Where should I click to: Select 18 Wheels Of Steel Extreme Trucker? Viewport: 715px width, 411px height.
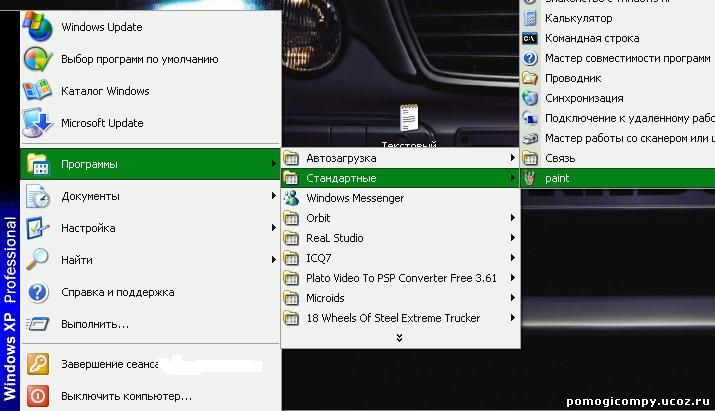tap(400, 318)
